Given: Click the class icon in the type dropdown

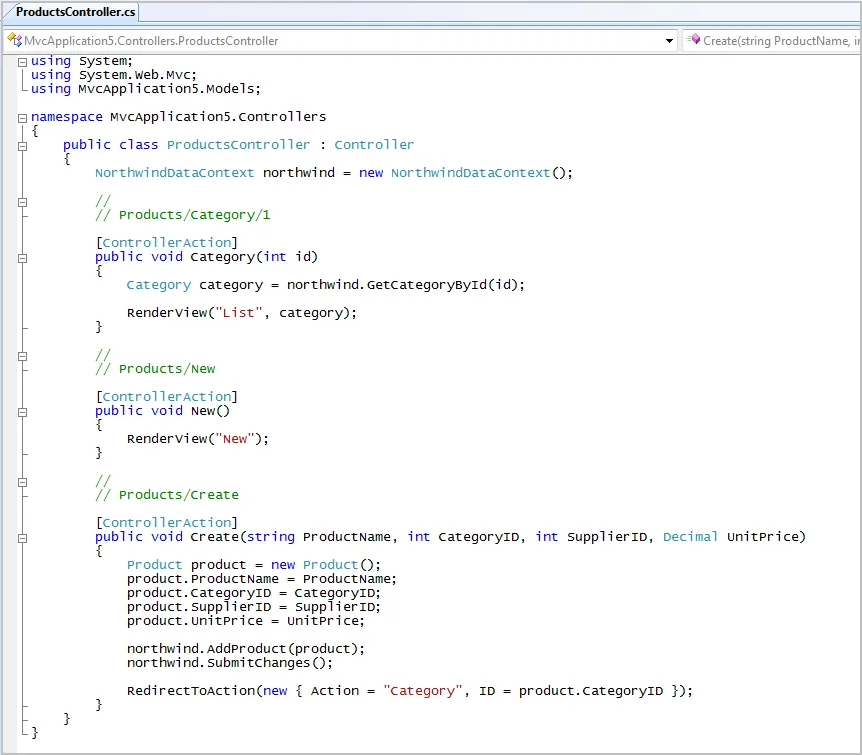Looking at the screenshot, I should (x=15, y=41).
